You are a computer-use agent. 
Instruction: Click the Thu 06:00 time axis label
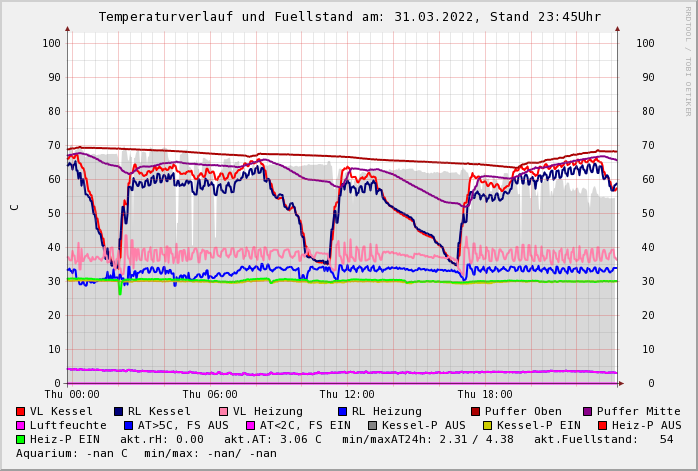(x=210, y=395)
